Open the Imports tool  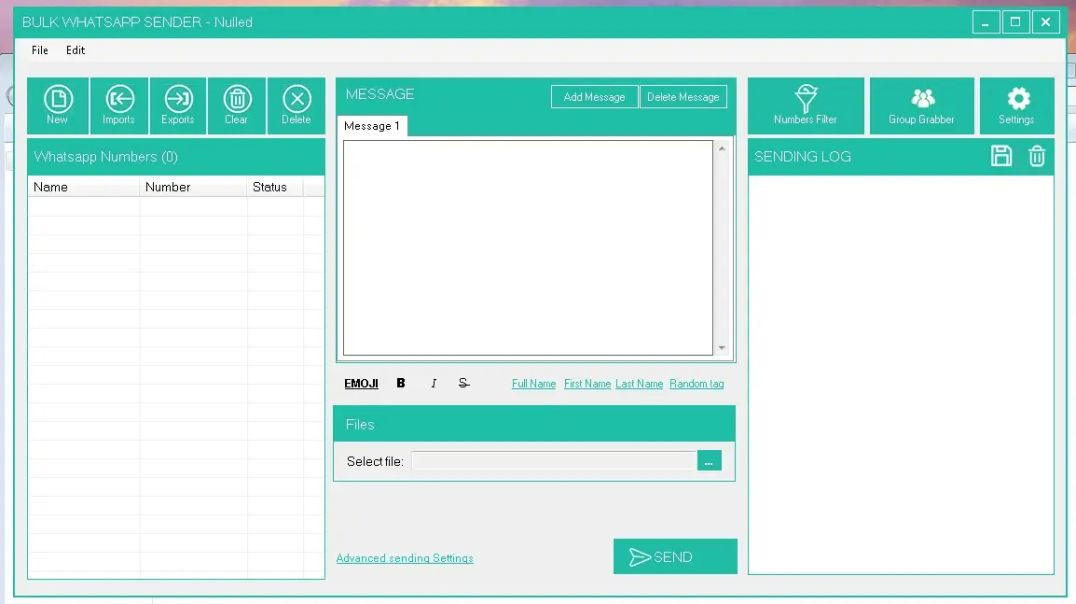click(118, 104)
